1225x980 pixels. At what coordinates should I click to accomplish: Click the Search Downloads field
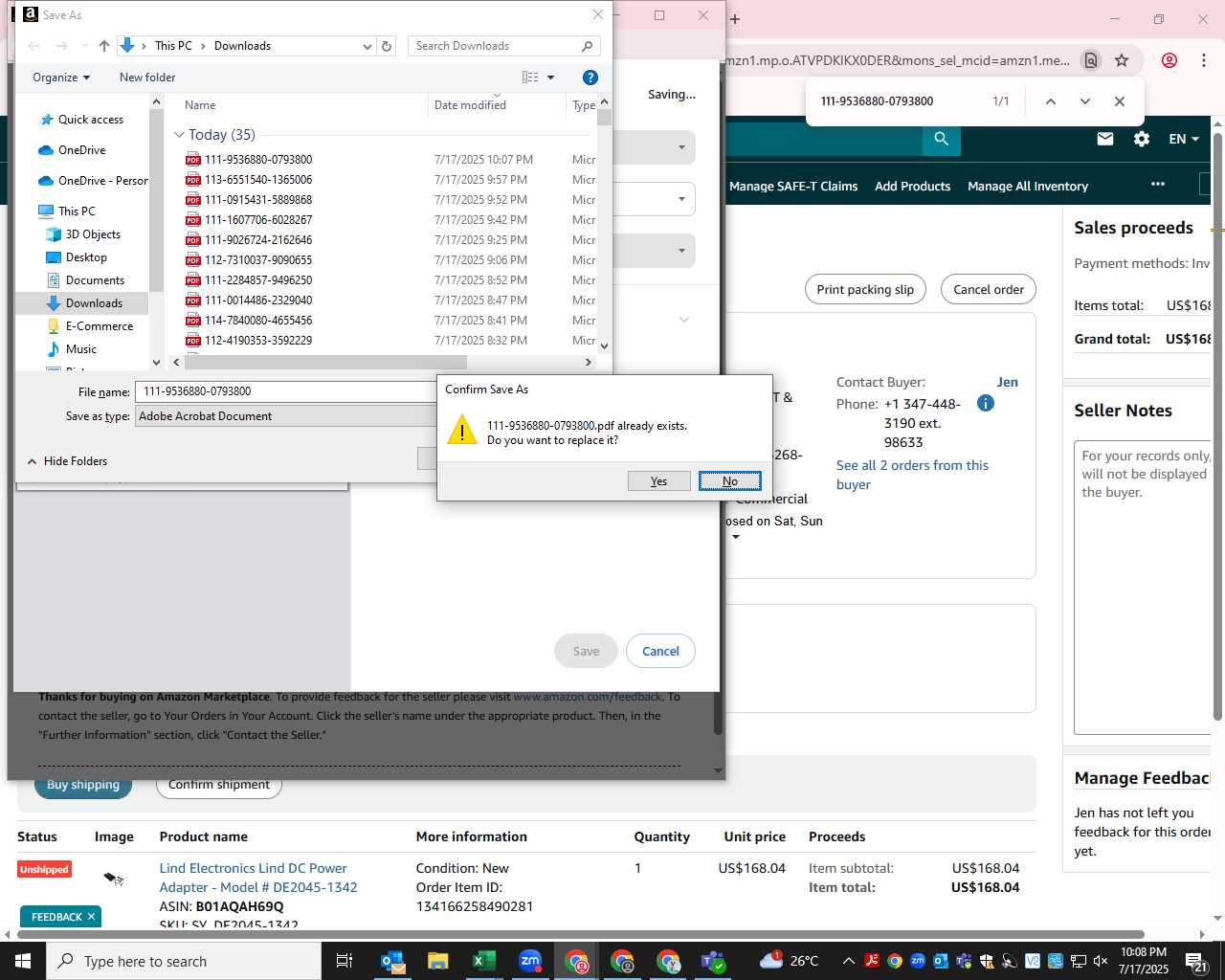point(504,46)
